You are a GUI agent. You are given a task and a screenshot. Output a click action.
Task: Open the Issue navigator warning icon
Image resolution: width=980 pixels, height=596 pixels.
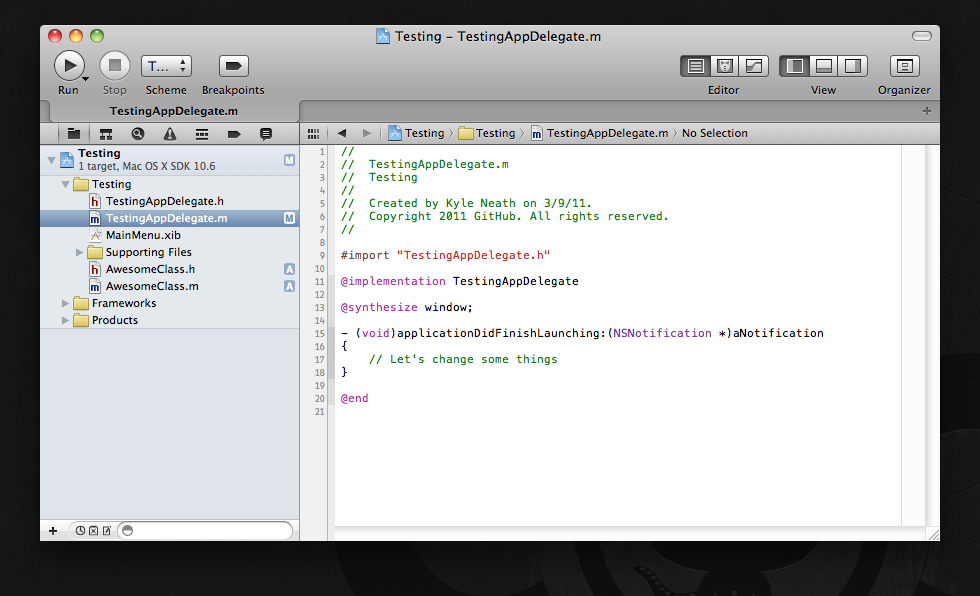pyautogui.click(x=170, y=133)
